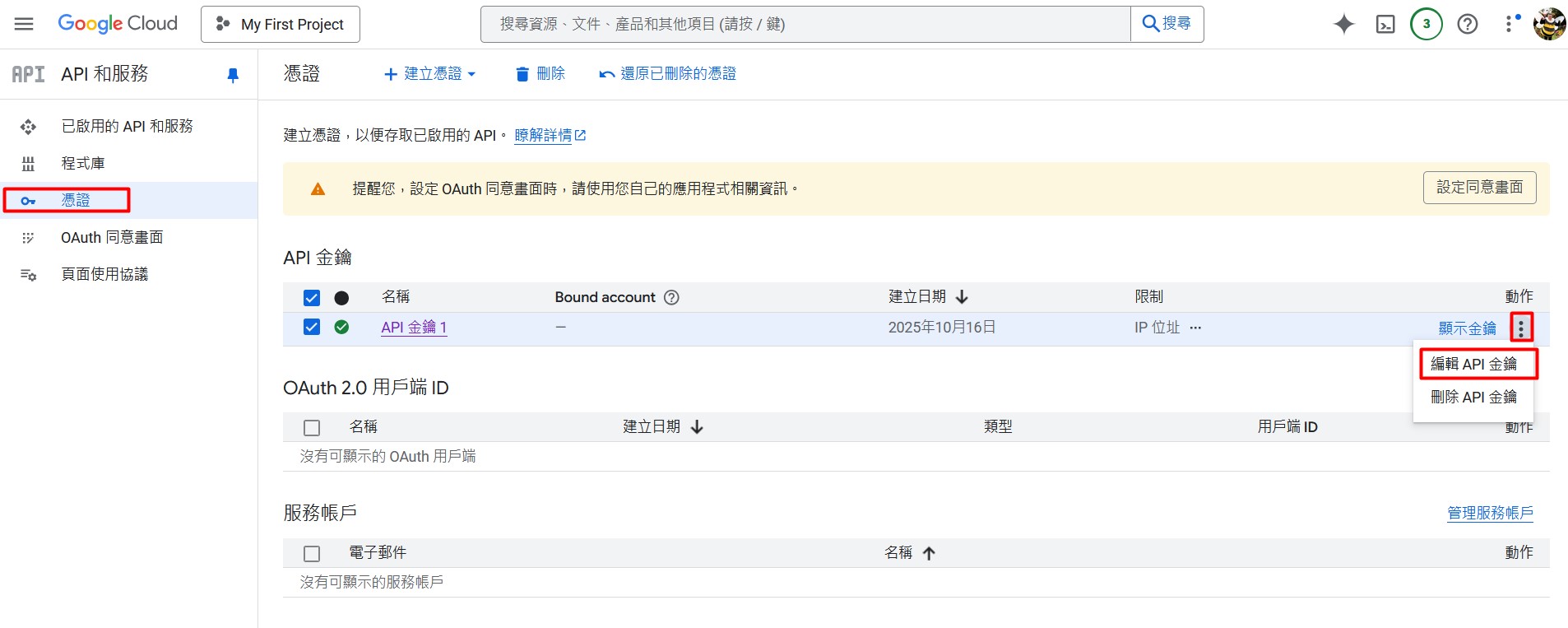Select 編輯 API 金鑰 from the menu
Screen dimensions: 1568x628
[x=1473, y=364]
